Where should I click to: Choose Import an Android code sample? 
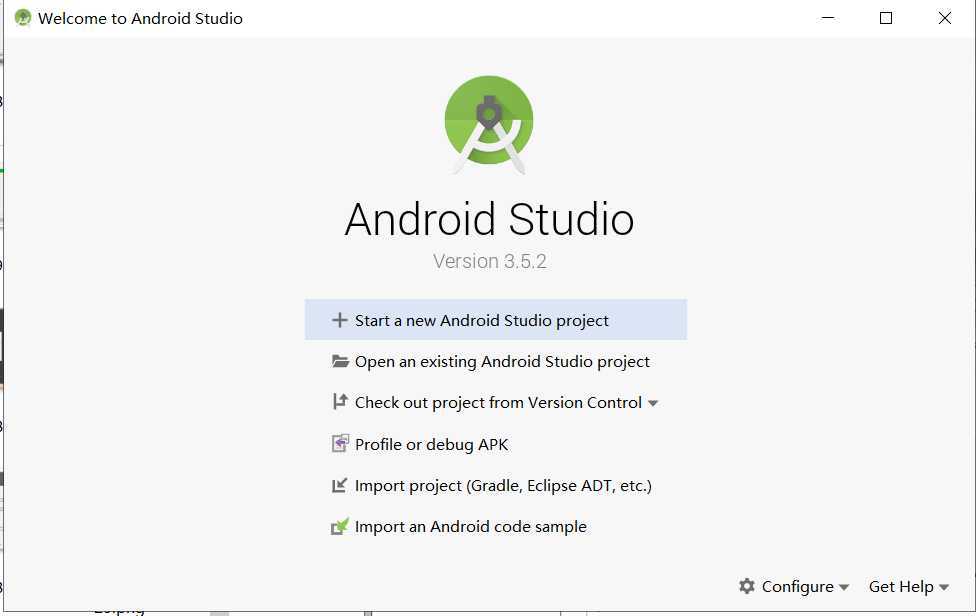(495, 526)
